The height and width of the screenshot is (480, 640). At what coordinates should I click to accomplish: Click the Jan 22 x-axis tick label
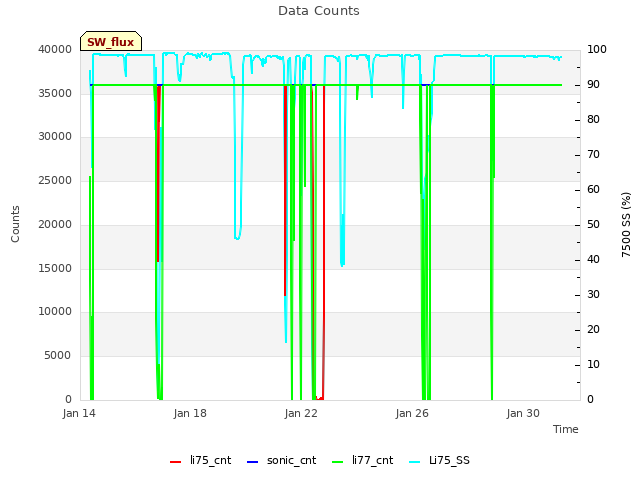pyautogui.click(x=301, y=413)
